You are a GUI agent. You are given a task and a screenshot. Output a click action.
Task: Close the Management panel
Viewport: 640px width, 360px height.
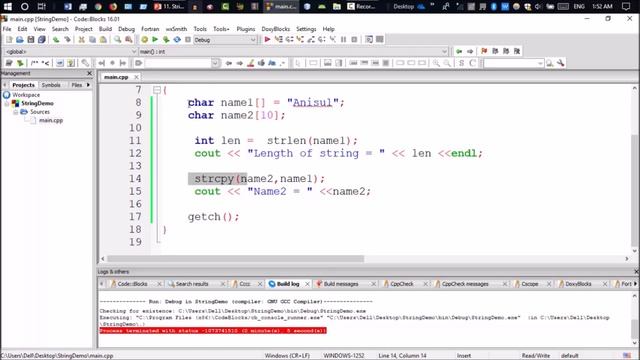coord(89,73)
